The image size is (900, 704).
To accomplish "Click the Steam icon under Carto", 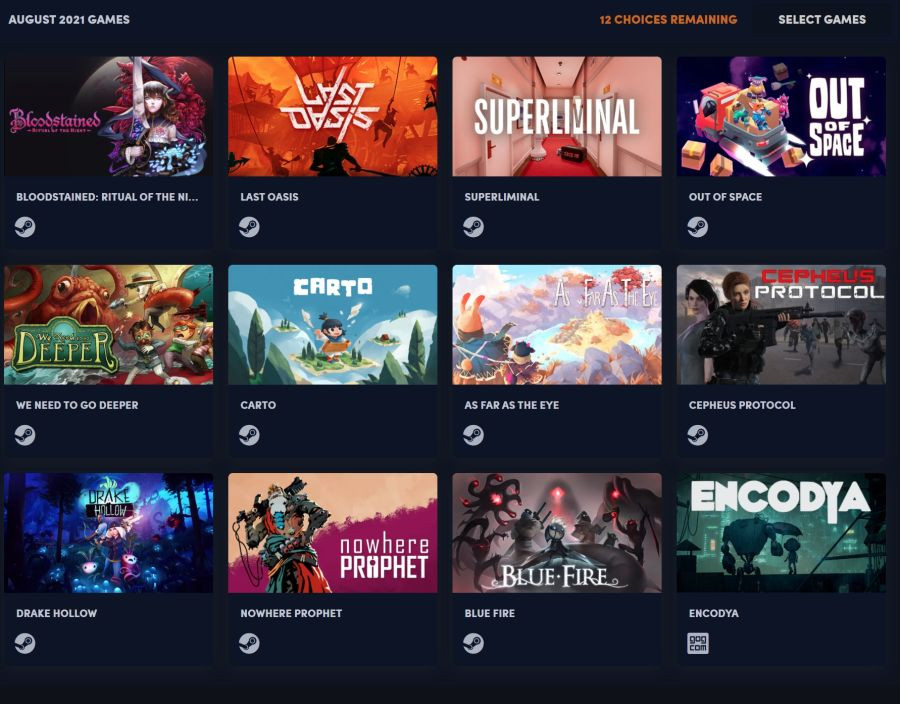I will pos(249,435).
